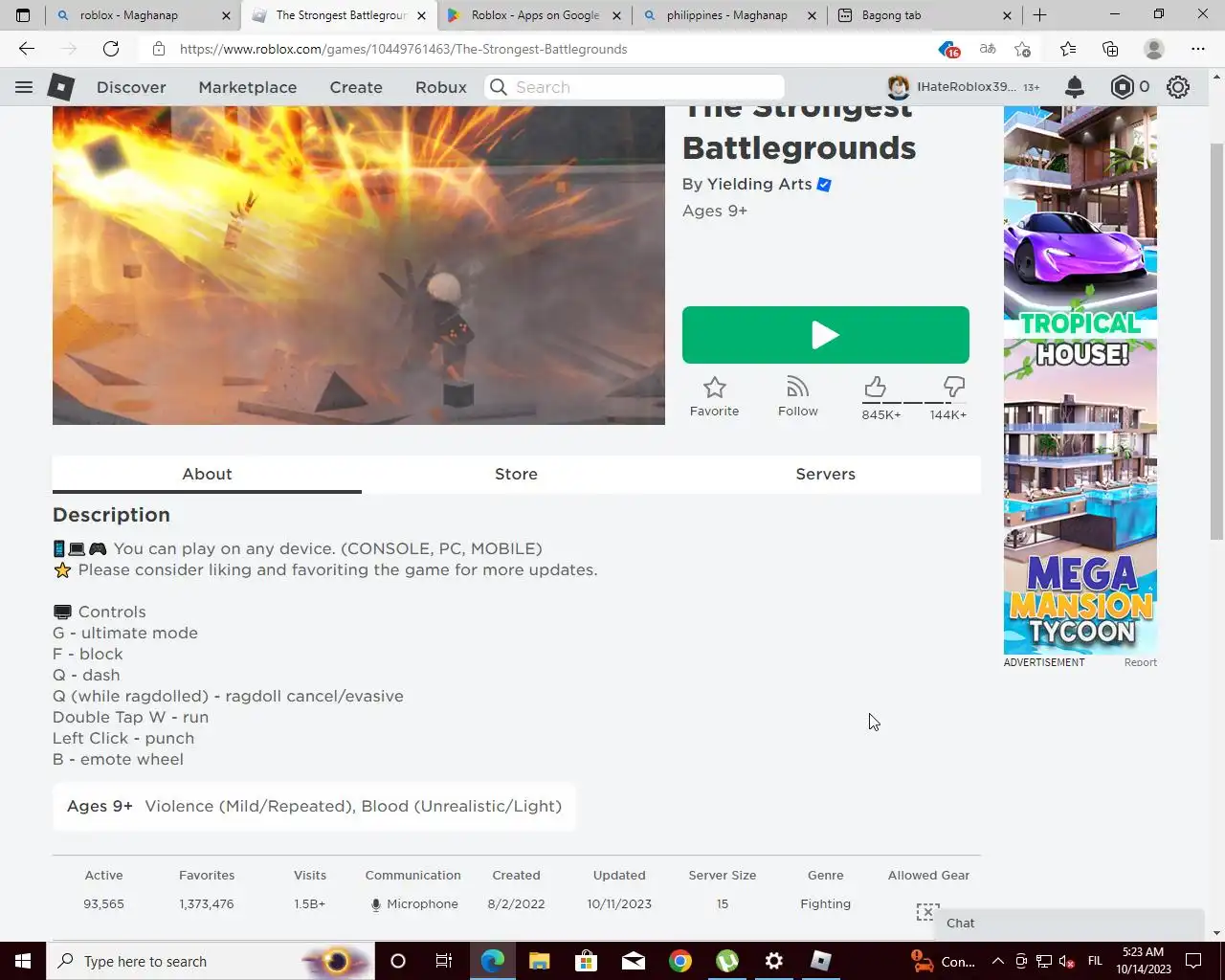Open the tab actions menu icon
1225x980 pixels.
tap(23, 15)
